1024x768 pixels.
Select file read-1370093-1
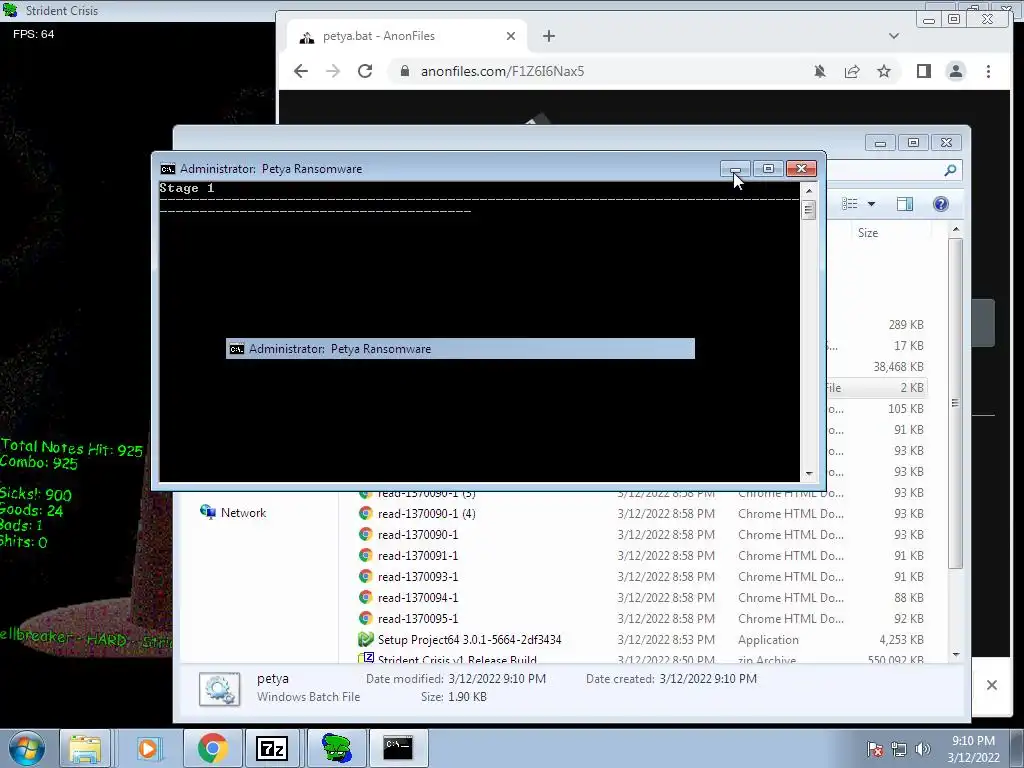418,576
